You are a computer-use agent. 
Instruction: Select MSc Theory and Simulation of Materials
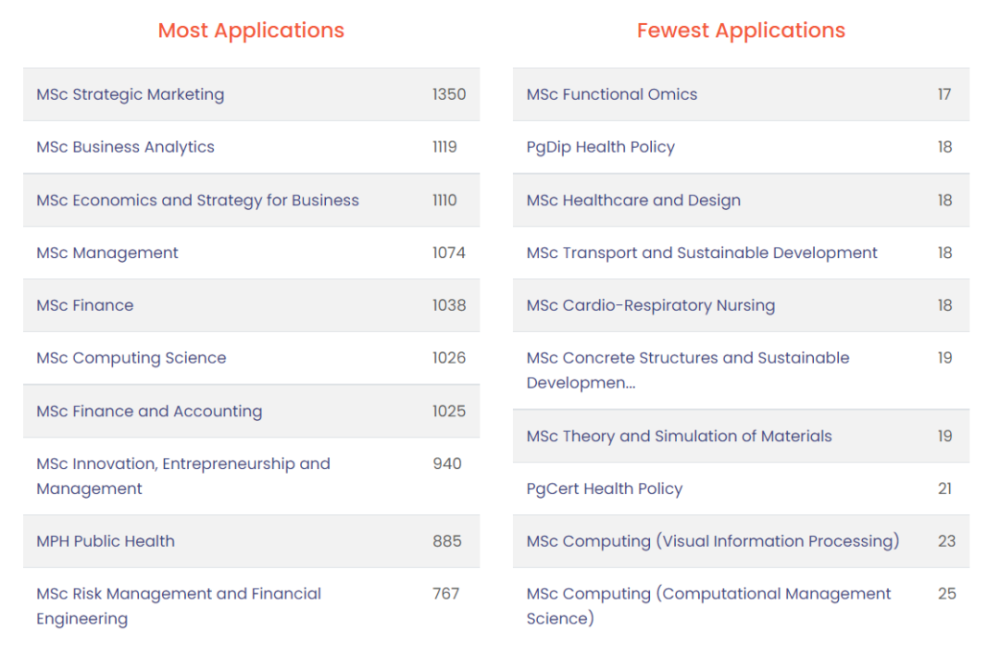point(741,436)
